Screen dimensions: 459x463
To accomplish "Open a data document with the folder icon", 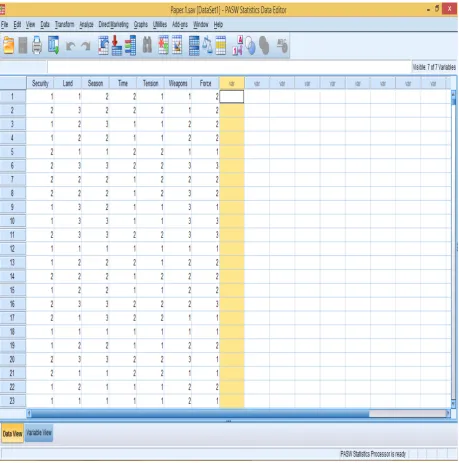I will coord(9,45).
